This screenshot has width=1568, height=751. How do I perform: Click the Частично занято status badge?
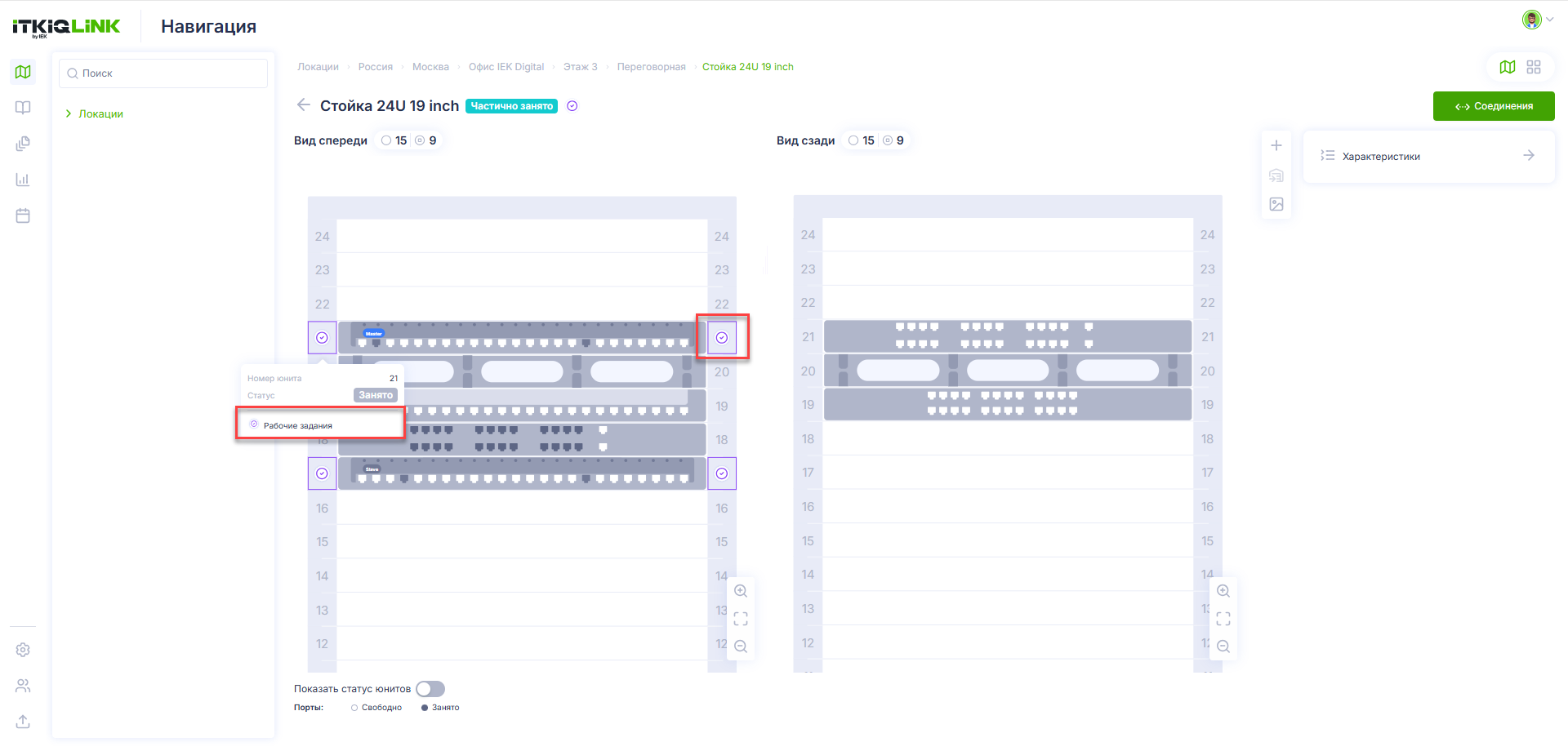511,106
